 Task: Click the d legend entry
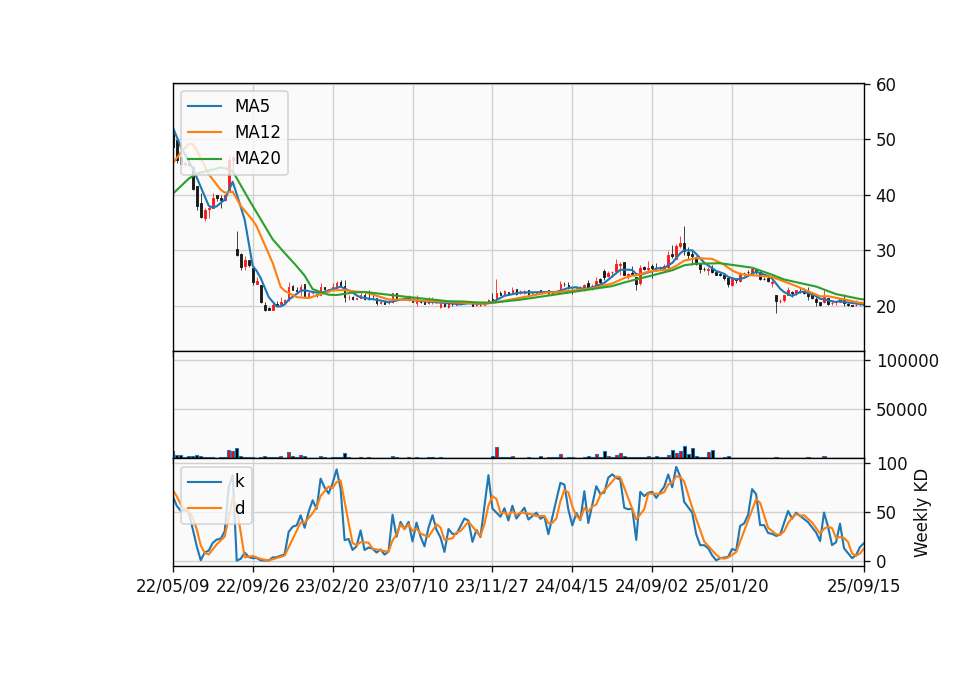click(239, 508)
